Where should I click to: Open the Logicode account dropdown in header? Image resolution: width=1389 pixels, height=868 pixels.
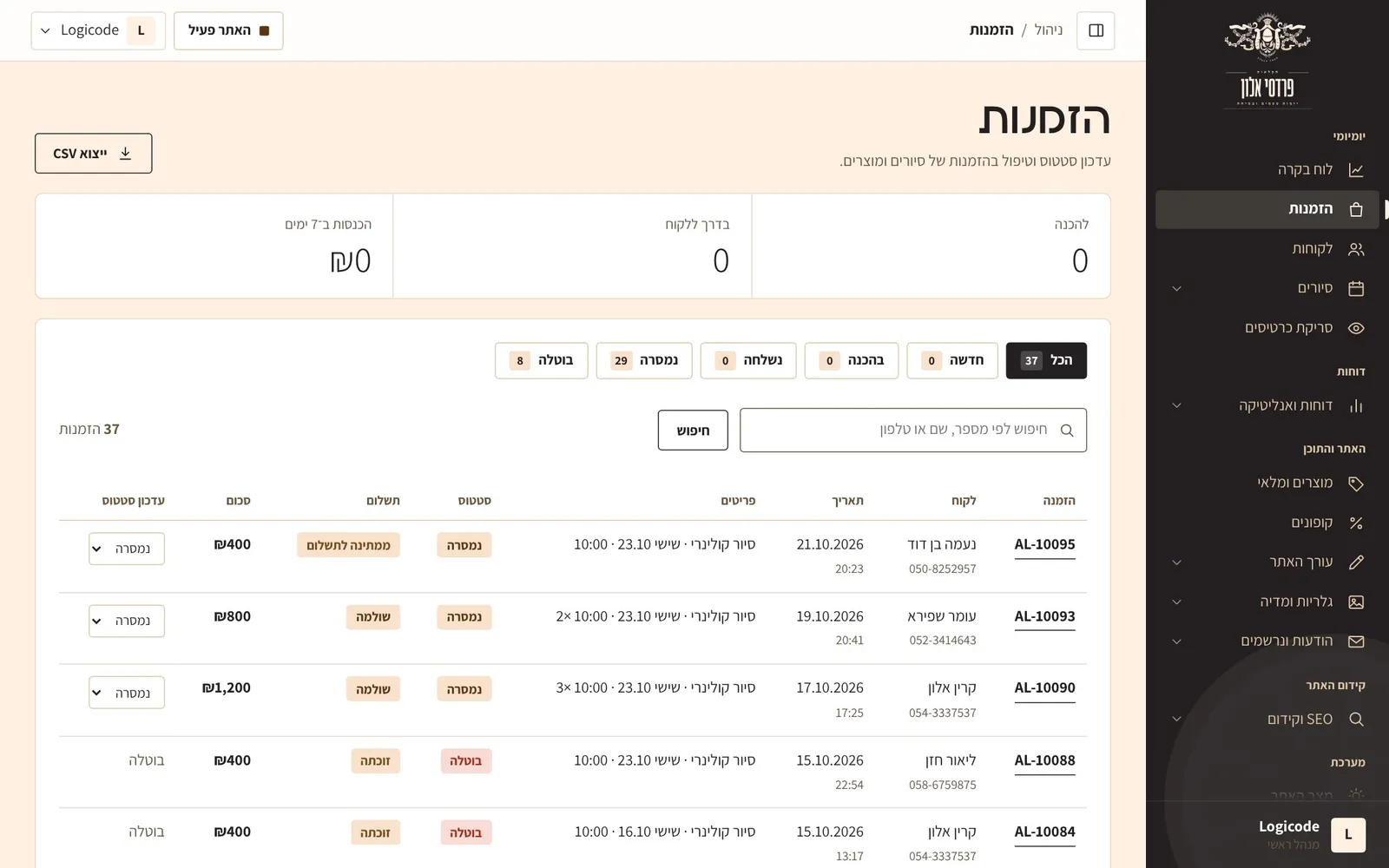click(98, 30)
